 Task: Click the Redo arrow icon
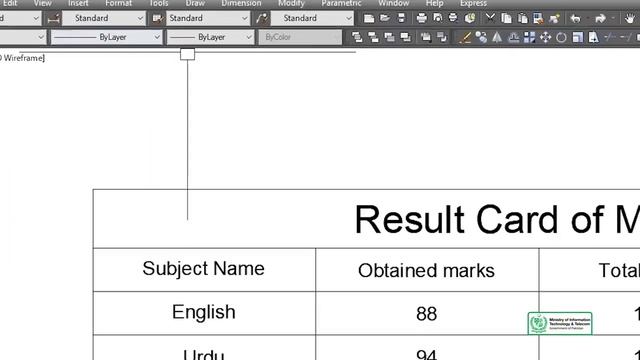tap(600, 18)
